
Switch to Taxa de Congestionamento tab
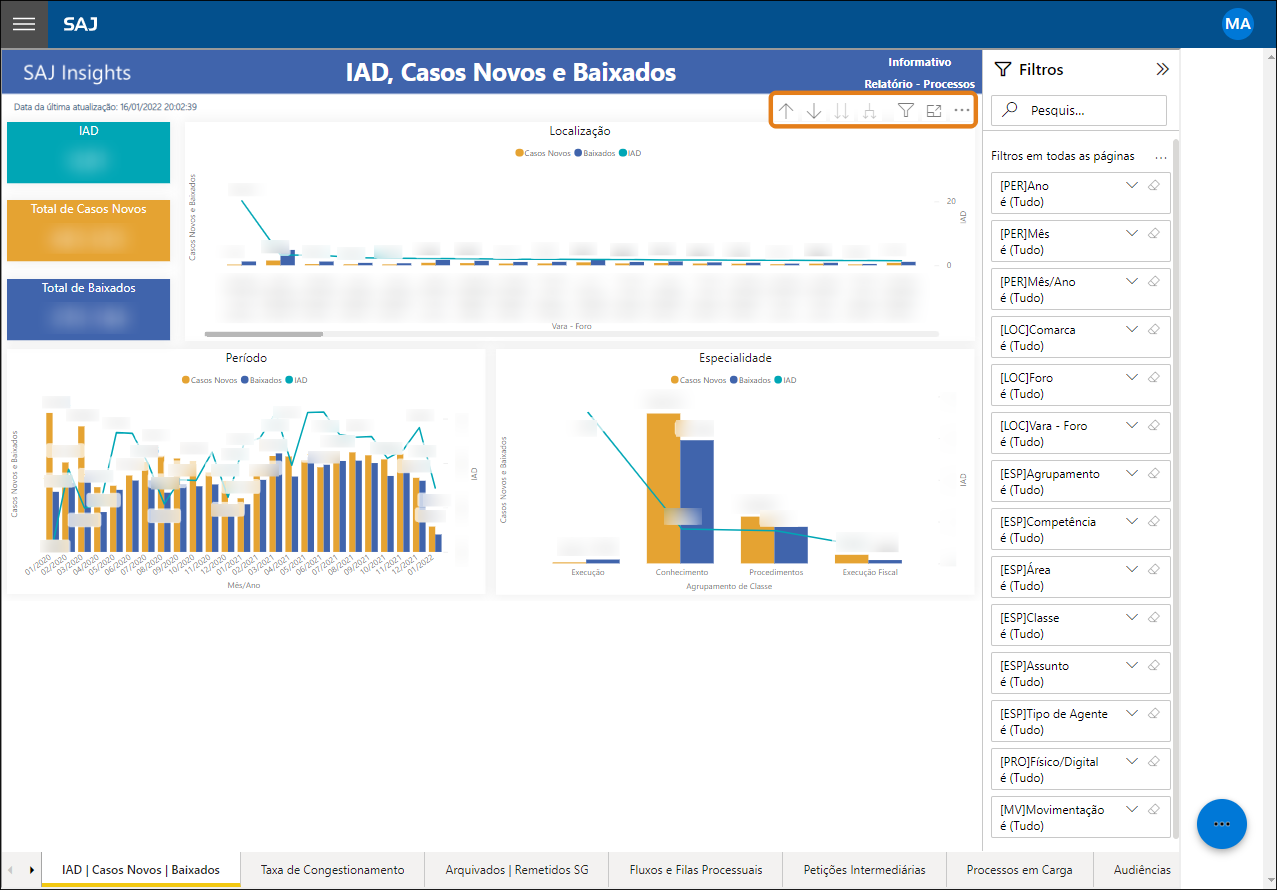pos(333,870)
